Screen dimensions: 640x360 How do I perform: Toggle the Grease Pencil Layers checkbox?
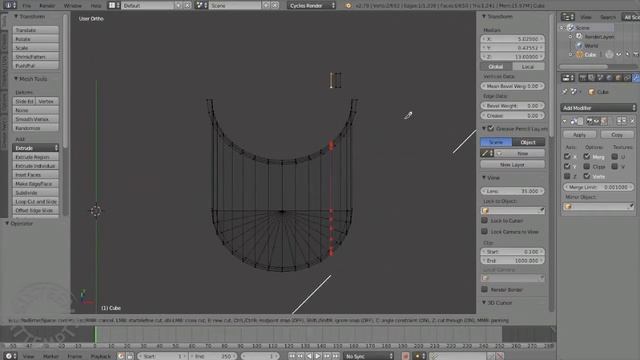point(491,129)
